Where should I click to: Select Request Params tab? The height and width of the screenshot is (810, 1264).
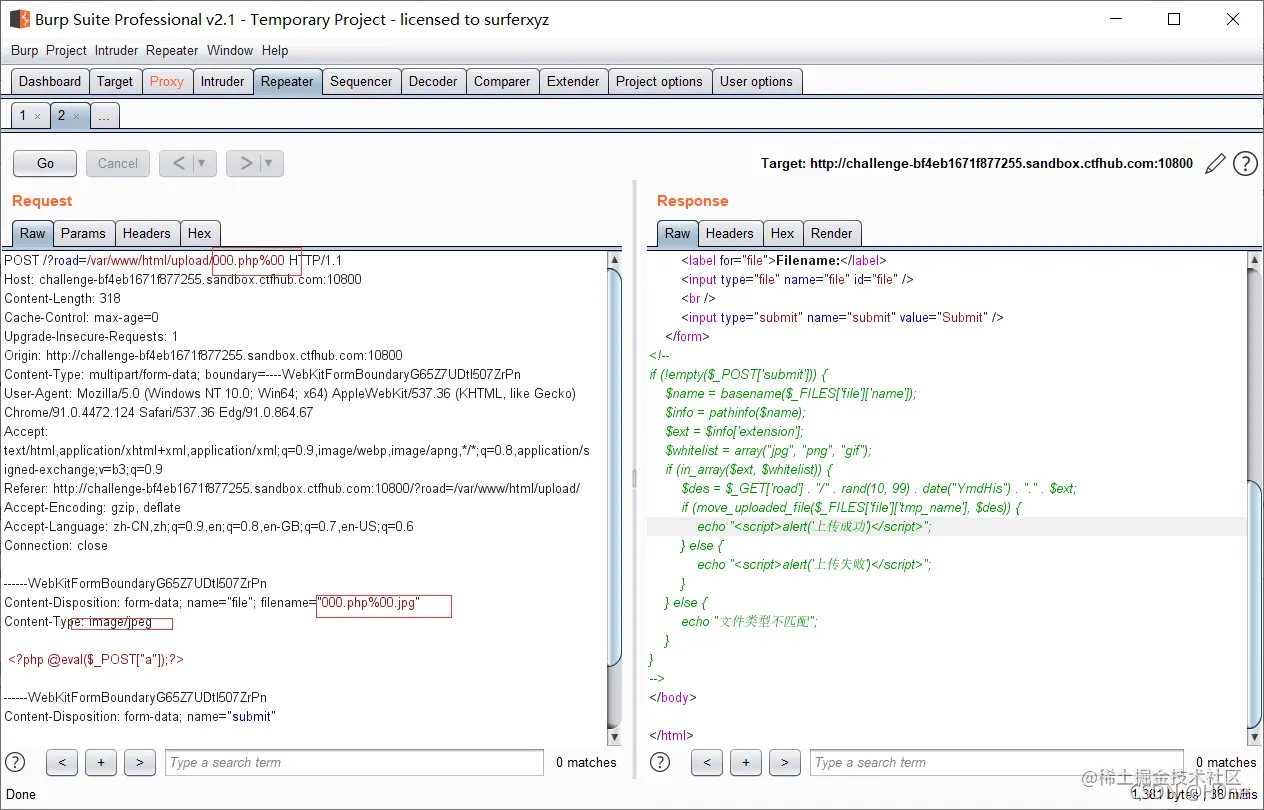coord(83,233)
